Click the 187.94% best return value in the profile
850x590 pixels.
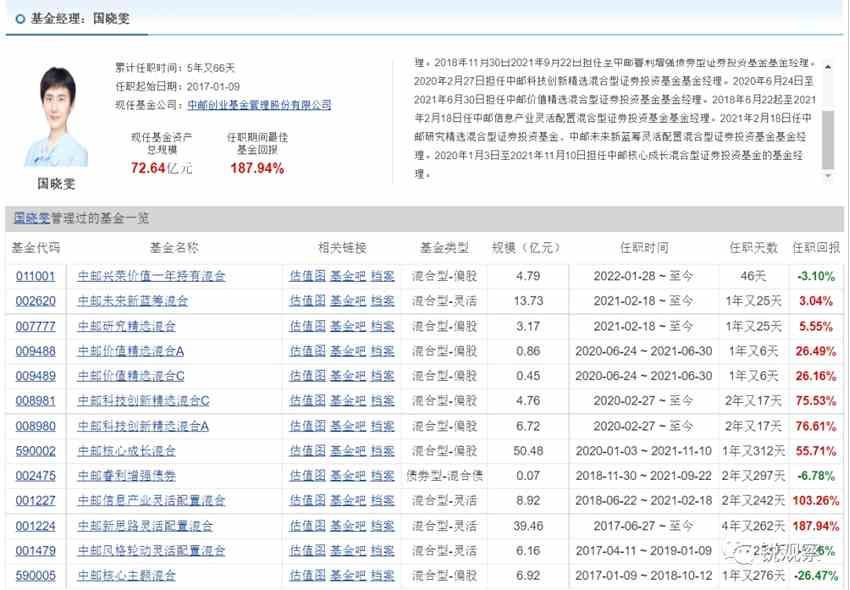(257, 169)
